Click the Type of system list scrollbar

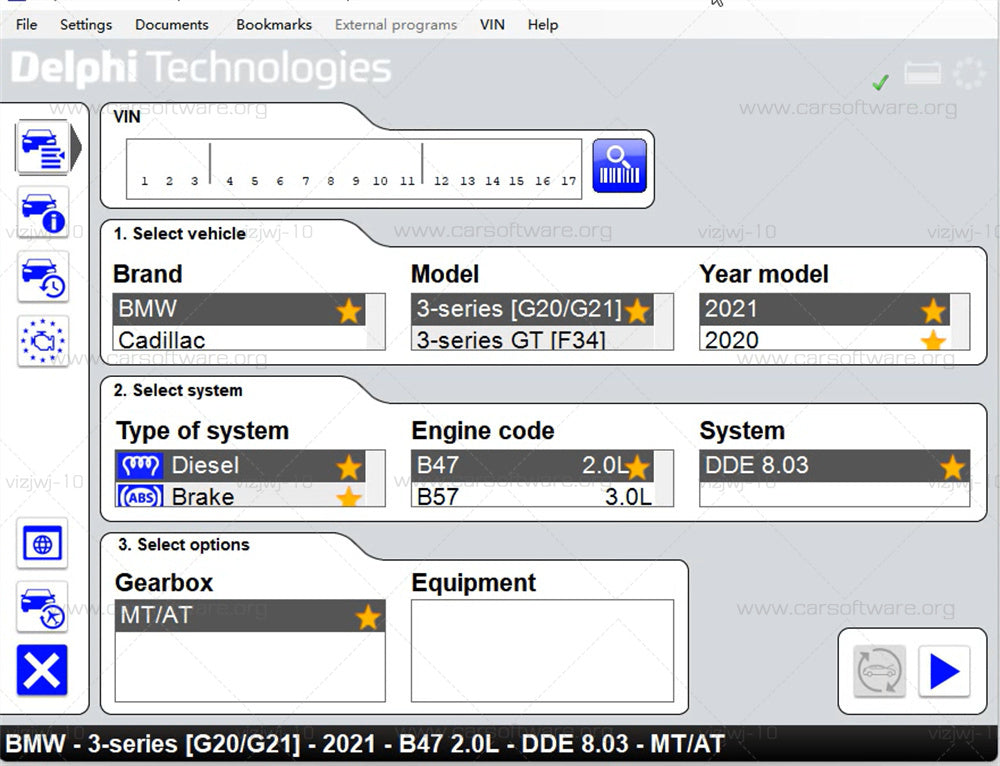tap(375, 478)
